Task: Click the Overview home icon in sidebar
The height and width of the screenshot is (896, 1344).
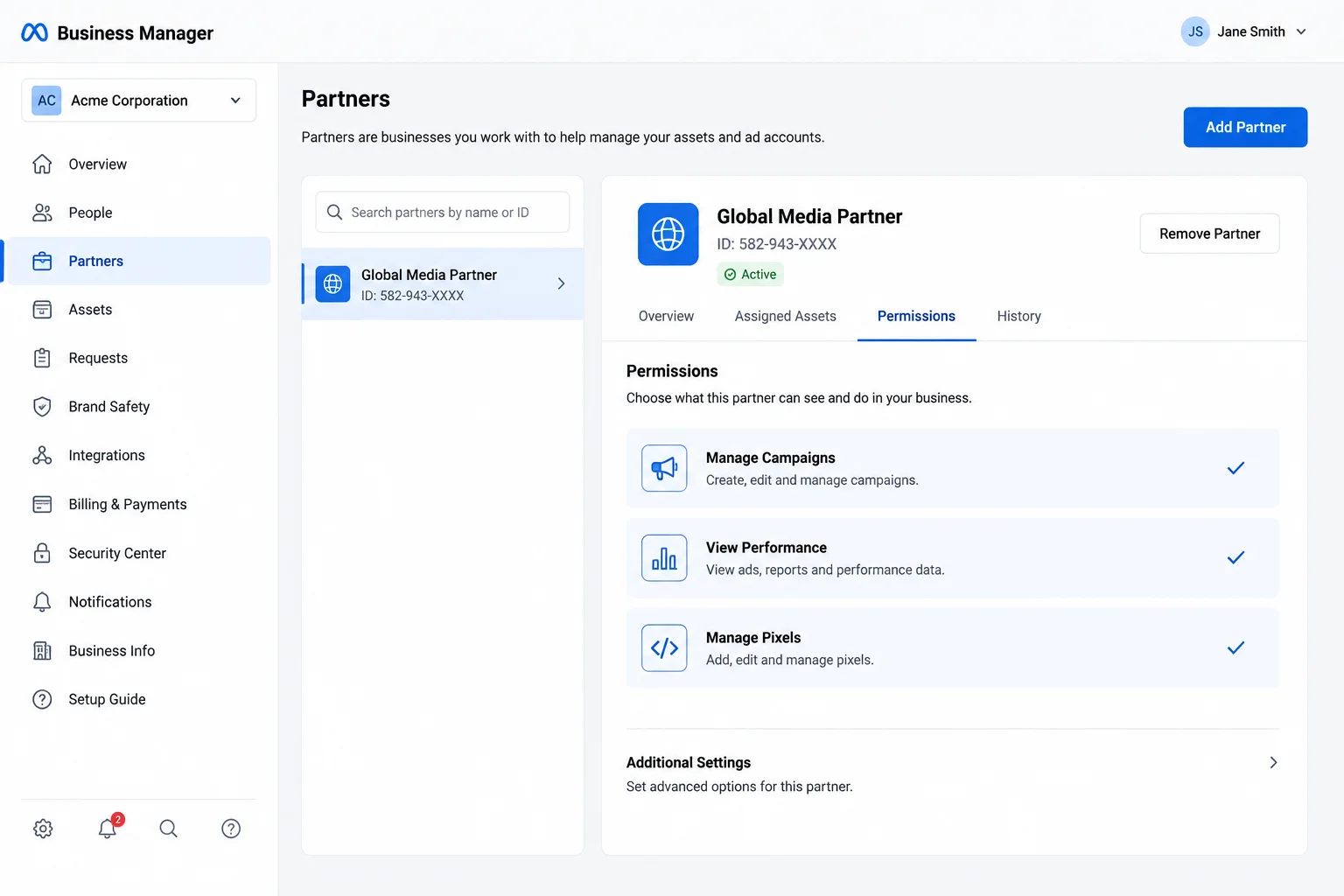Action: (x=42, y=164)
